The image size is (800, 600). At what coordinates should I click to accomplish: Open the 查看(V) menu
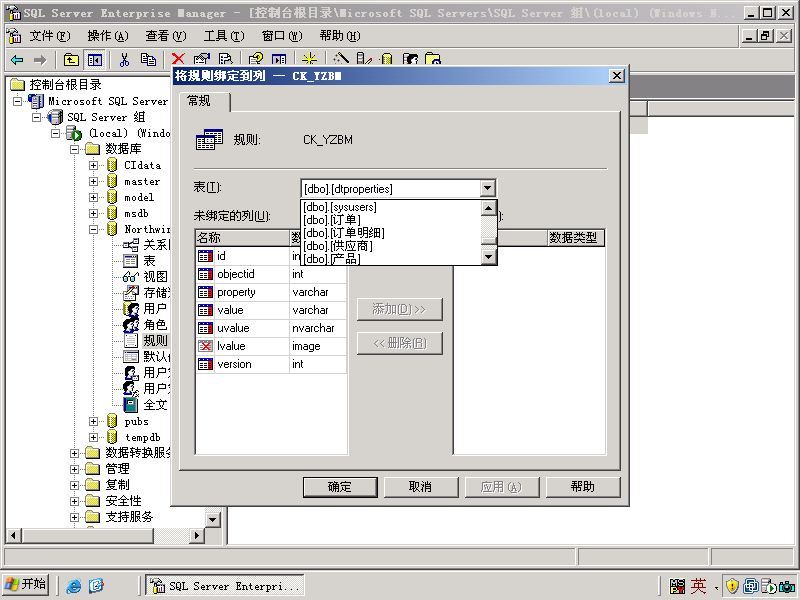(x=165, y=36)
